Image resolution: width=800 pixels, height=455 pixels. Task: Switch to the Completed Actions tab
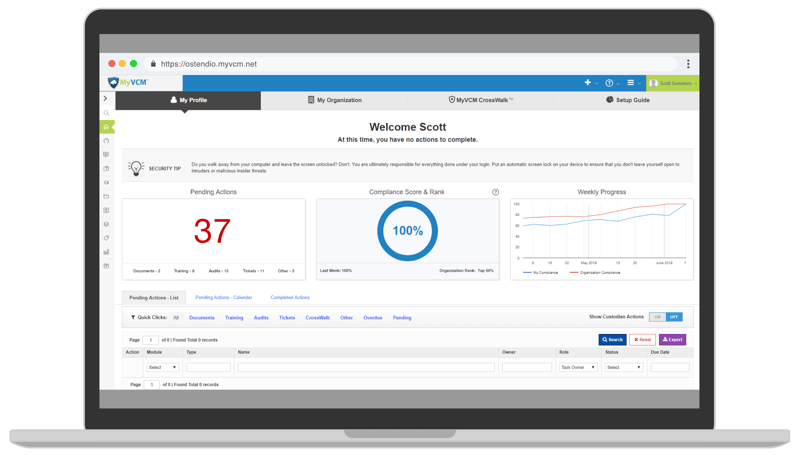[290, 297]
